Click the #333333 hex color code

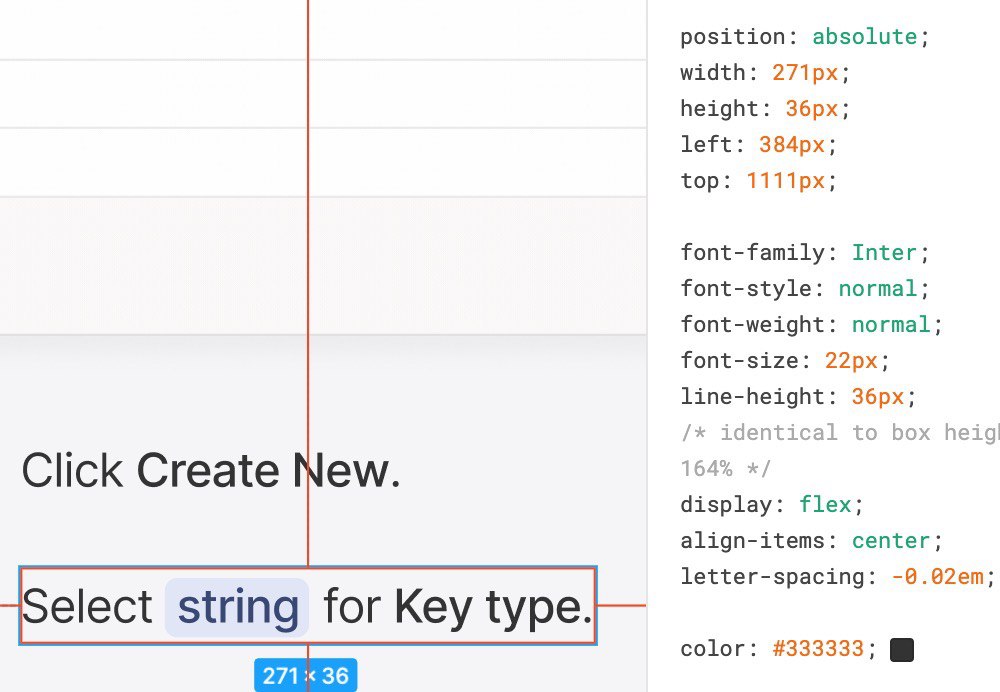(x=818, y=649)
